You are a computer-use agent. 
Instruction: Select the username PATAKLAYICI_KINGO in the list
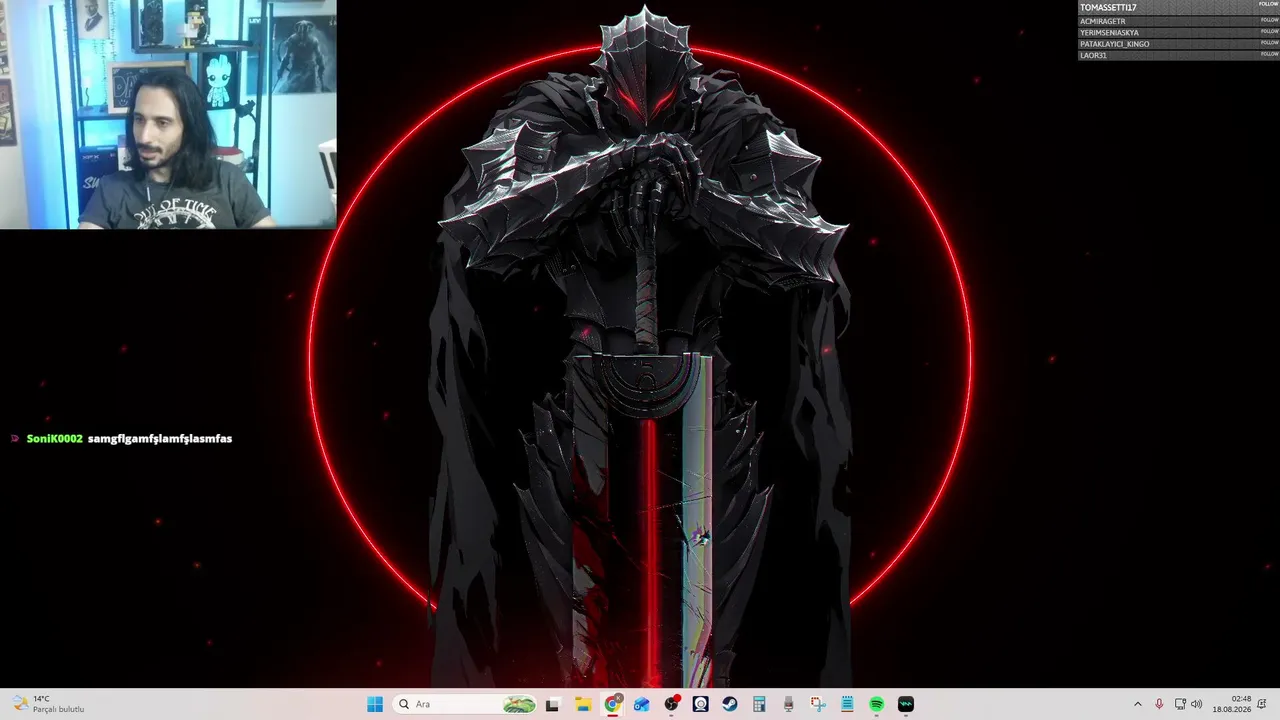click(x=1115, y=44)
